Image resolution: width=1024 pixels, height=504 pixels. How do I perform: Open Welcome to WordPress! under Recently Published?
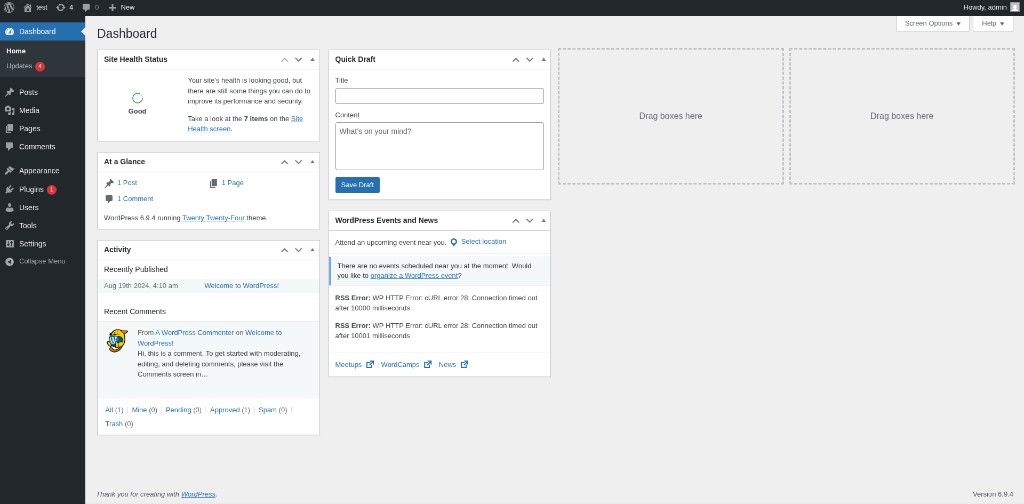[x=242, y=286]
